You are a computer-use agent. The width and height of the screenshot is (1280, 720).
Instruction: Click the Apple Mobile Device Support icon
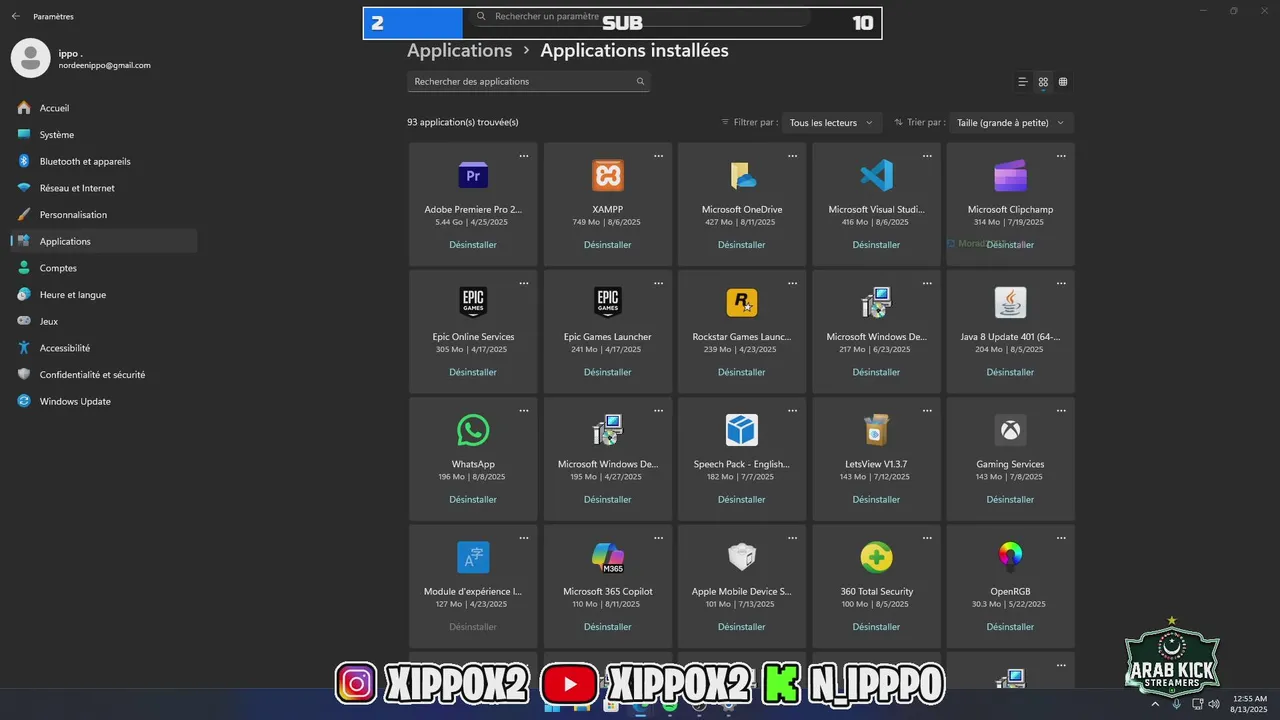[742, 557]
